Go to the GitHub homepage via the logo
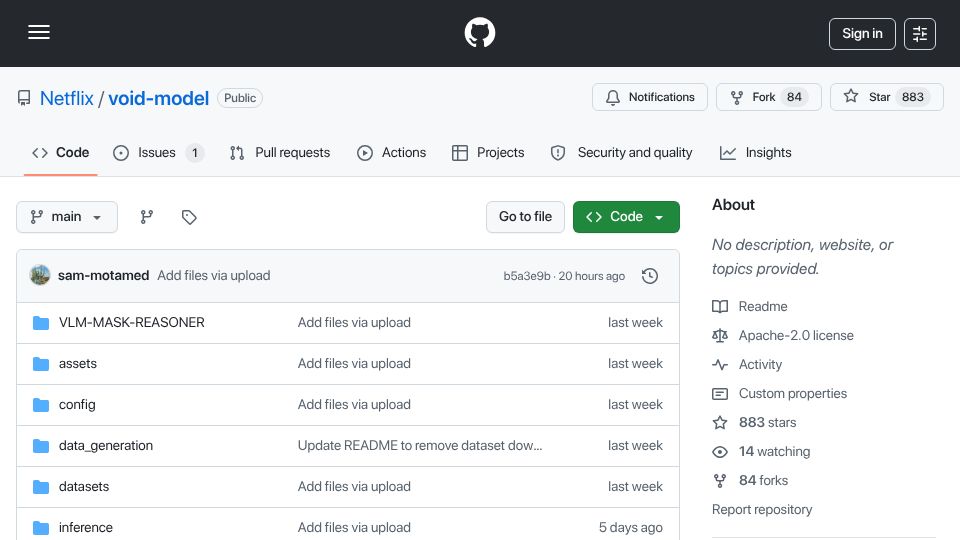Viewport: 960px width, 540px height. pos(479,32)
